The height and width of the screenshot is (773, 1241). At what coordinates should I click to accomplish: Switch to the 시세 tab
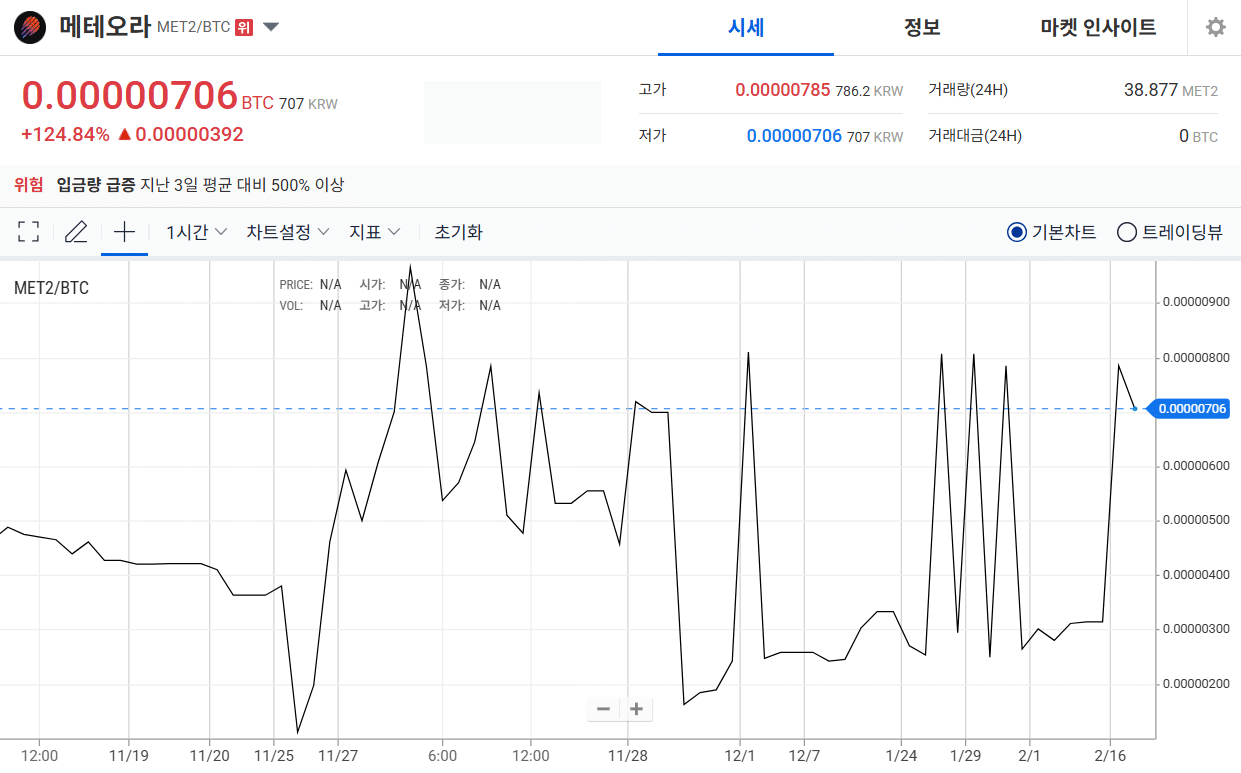(745, 27)
